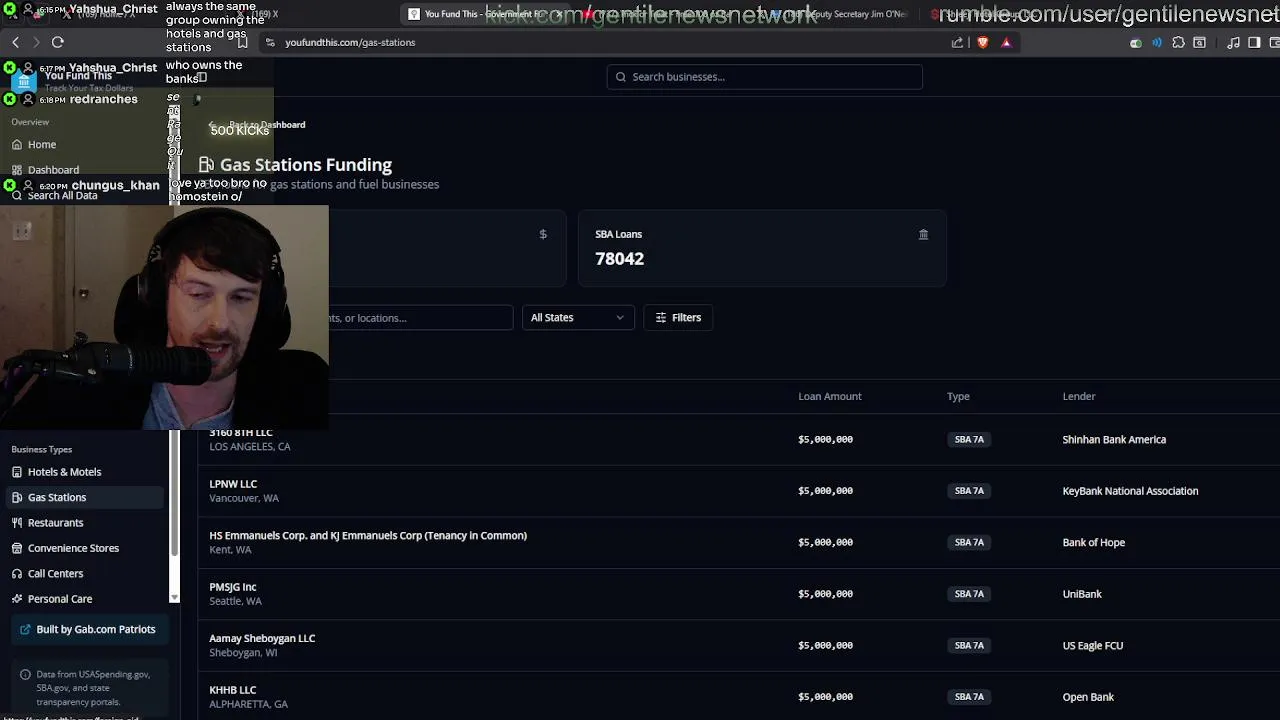The image size is (1280, 720).
Task: Sort by the Loan Amount column header
Action: coord(829,396)
